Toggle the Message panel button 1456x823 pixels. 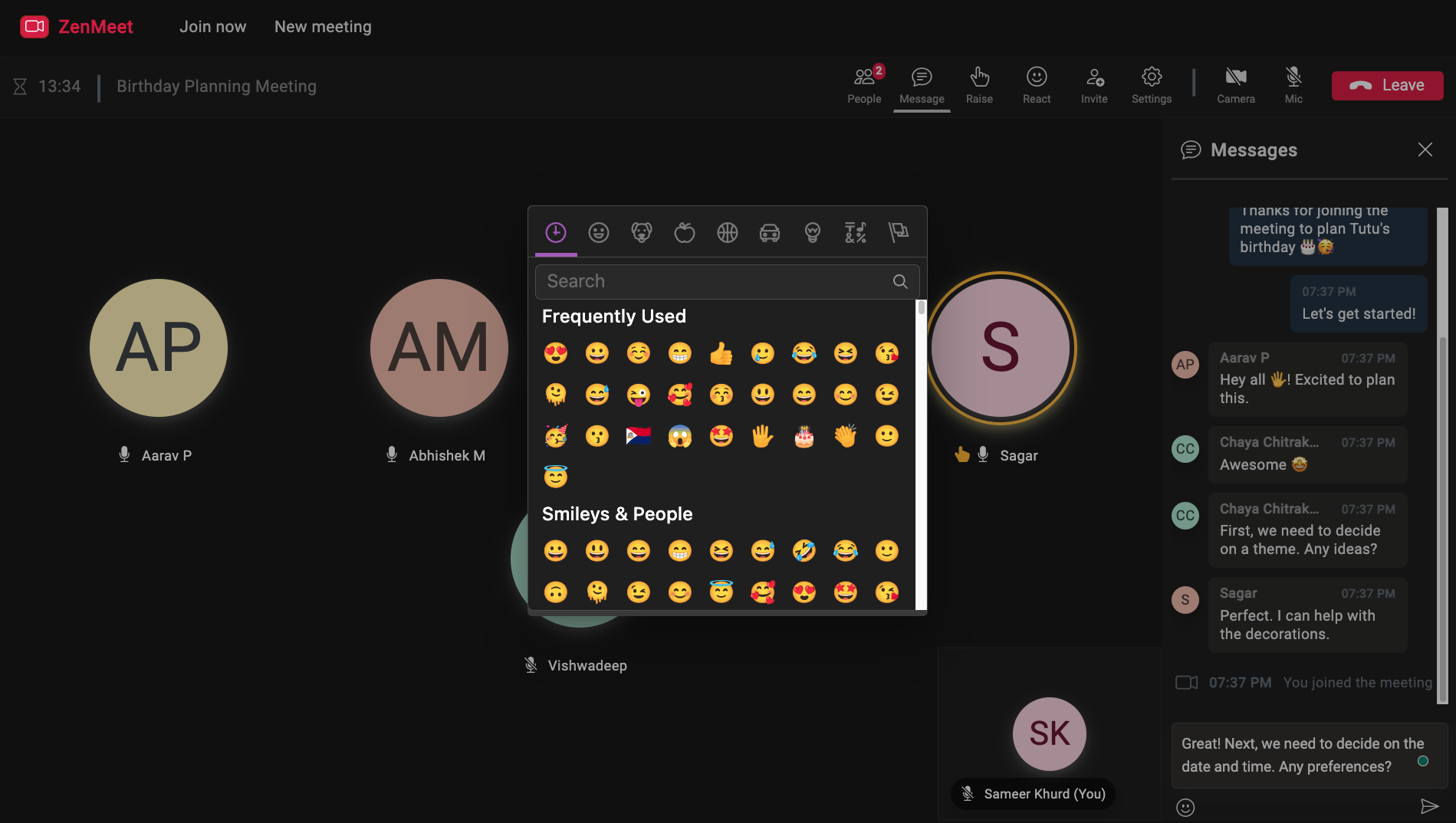click(922, 85)
